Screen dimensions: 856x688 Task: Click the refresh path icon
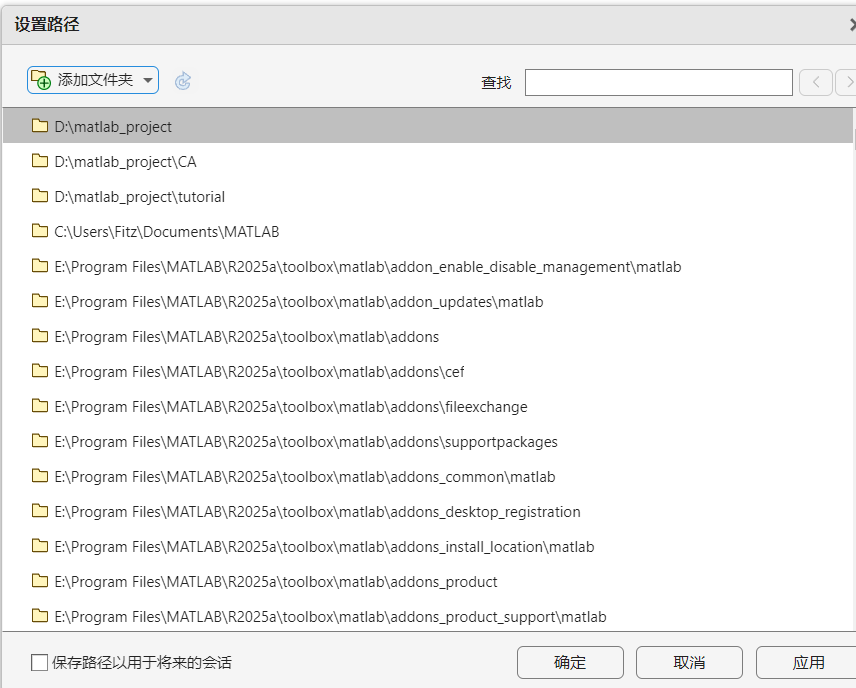pyautogui.click(x=183, y=81)
